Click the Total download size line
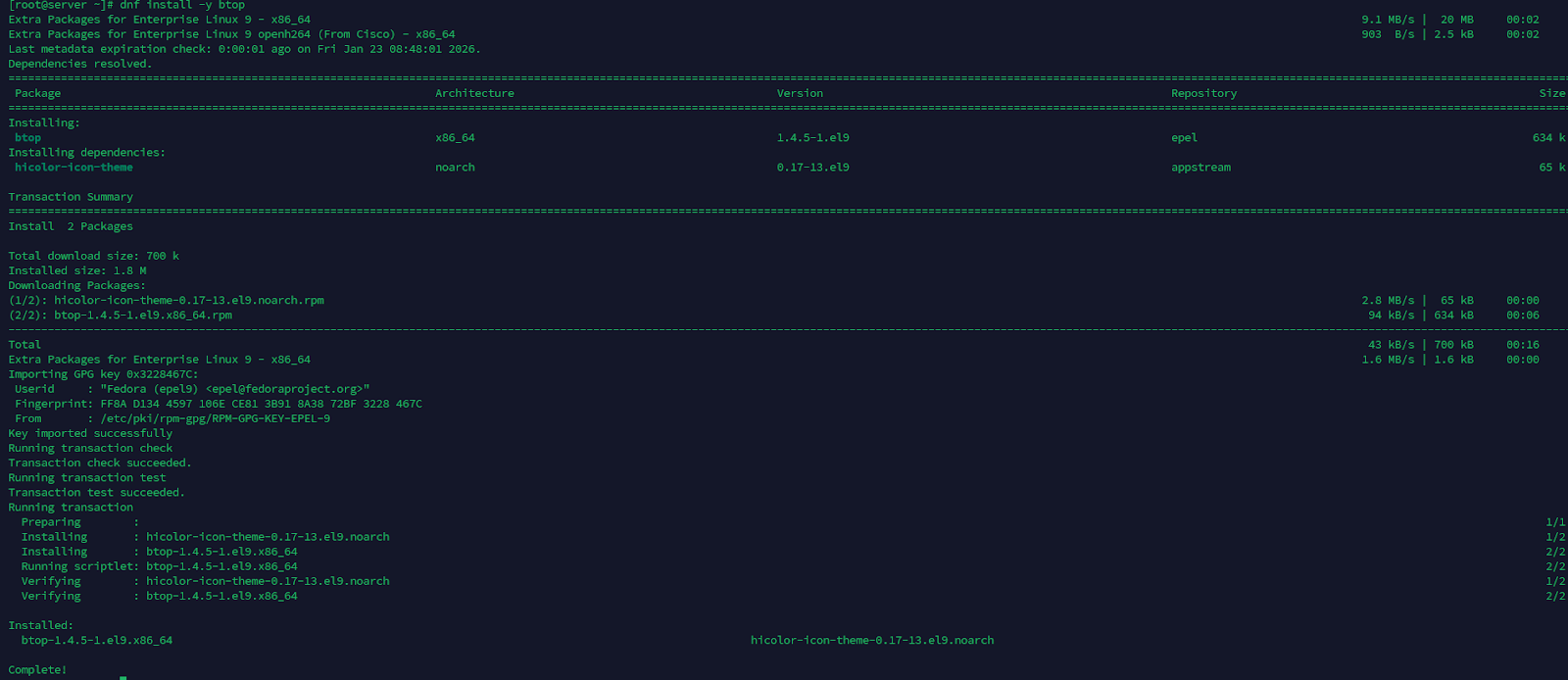1568x680 pixels. click(94, 256)
